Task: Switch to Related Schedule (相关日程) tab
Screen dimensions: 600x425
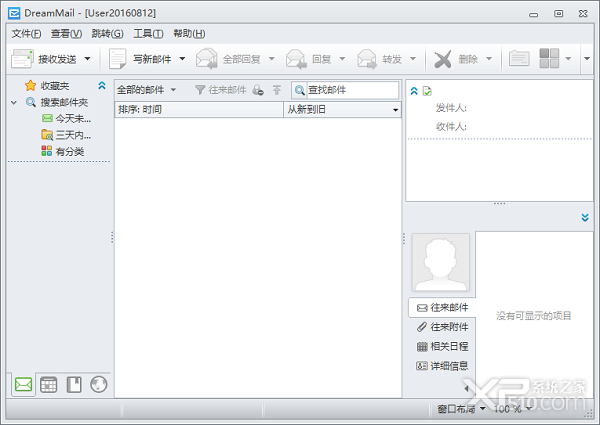Action: pos(442,346)
